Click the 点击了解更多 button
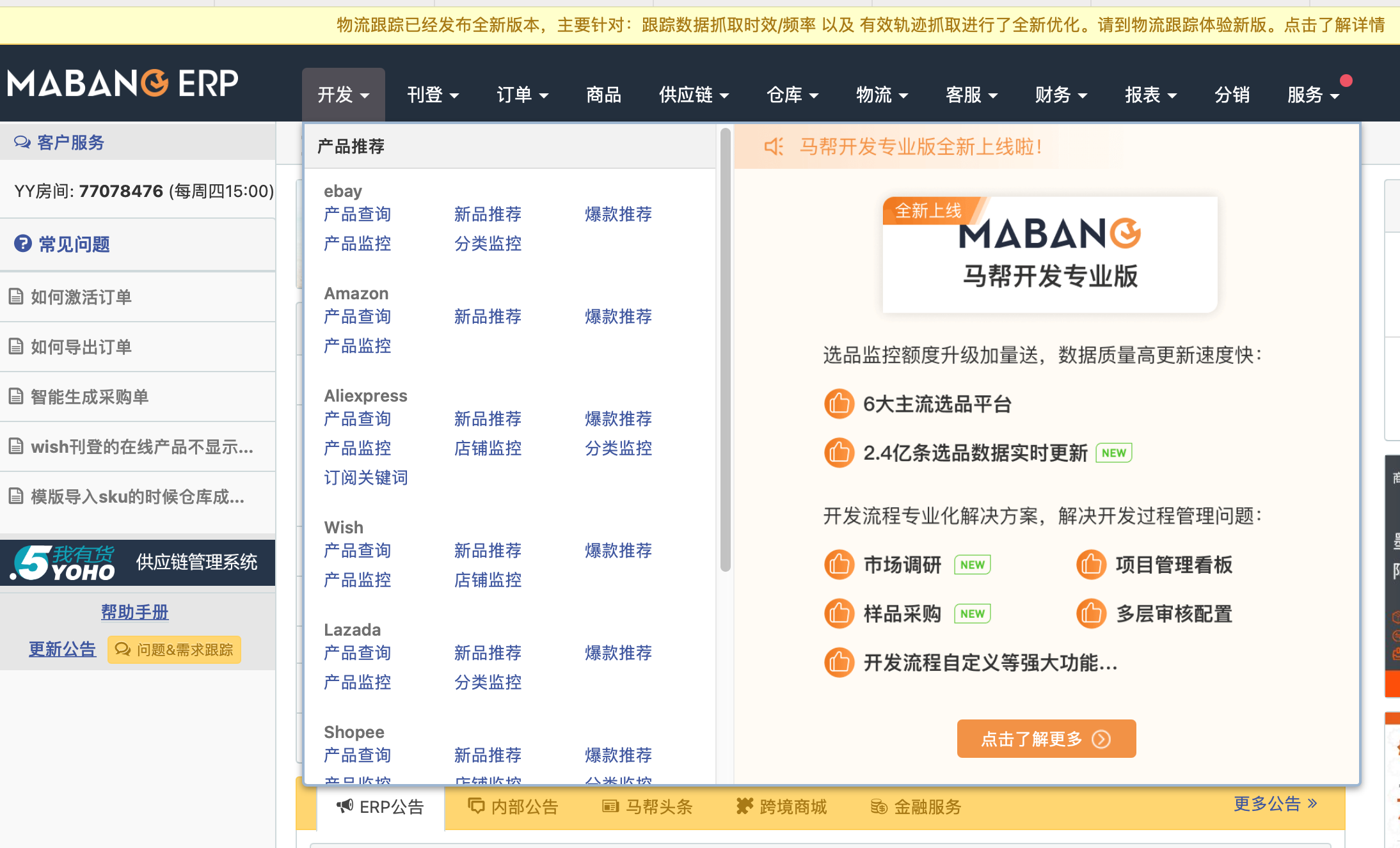This screenshot has height=848, width=1400. point(1046,738)
